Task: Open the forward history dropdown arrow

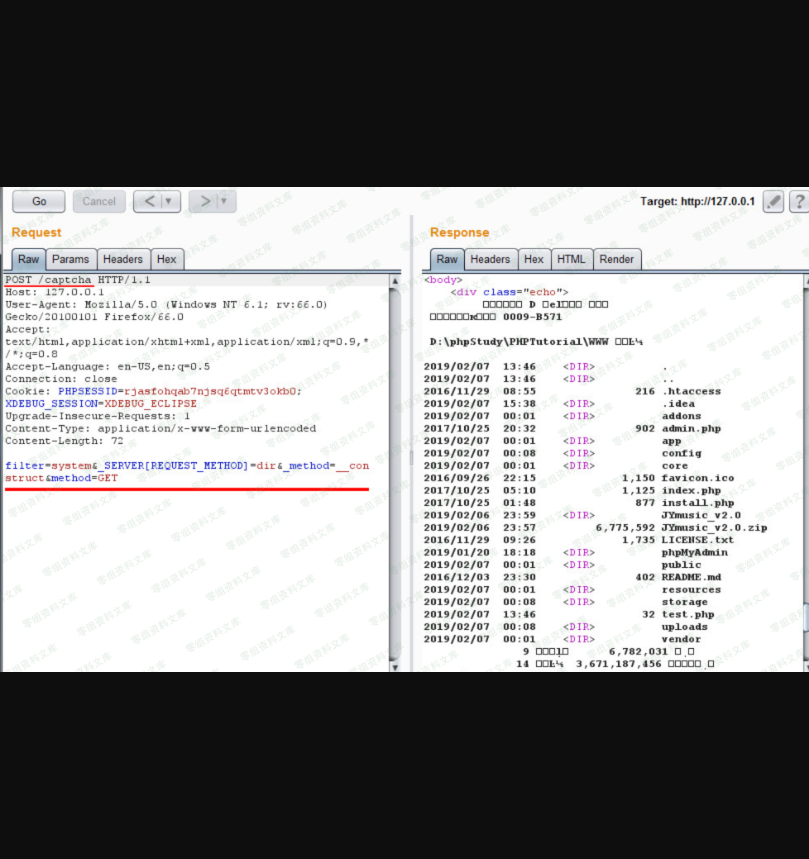Action: (225, 201)
